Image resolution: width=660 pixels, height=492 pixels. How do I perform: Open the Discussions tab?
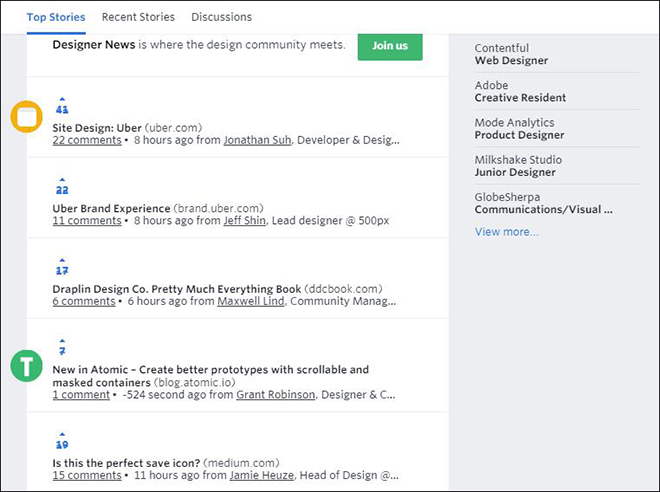(221, 17)
